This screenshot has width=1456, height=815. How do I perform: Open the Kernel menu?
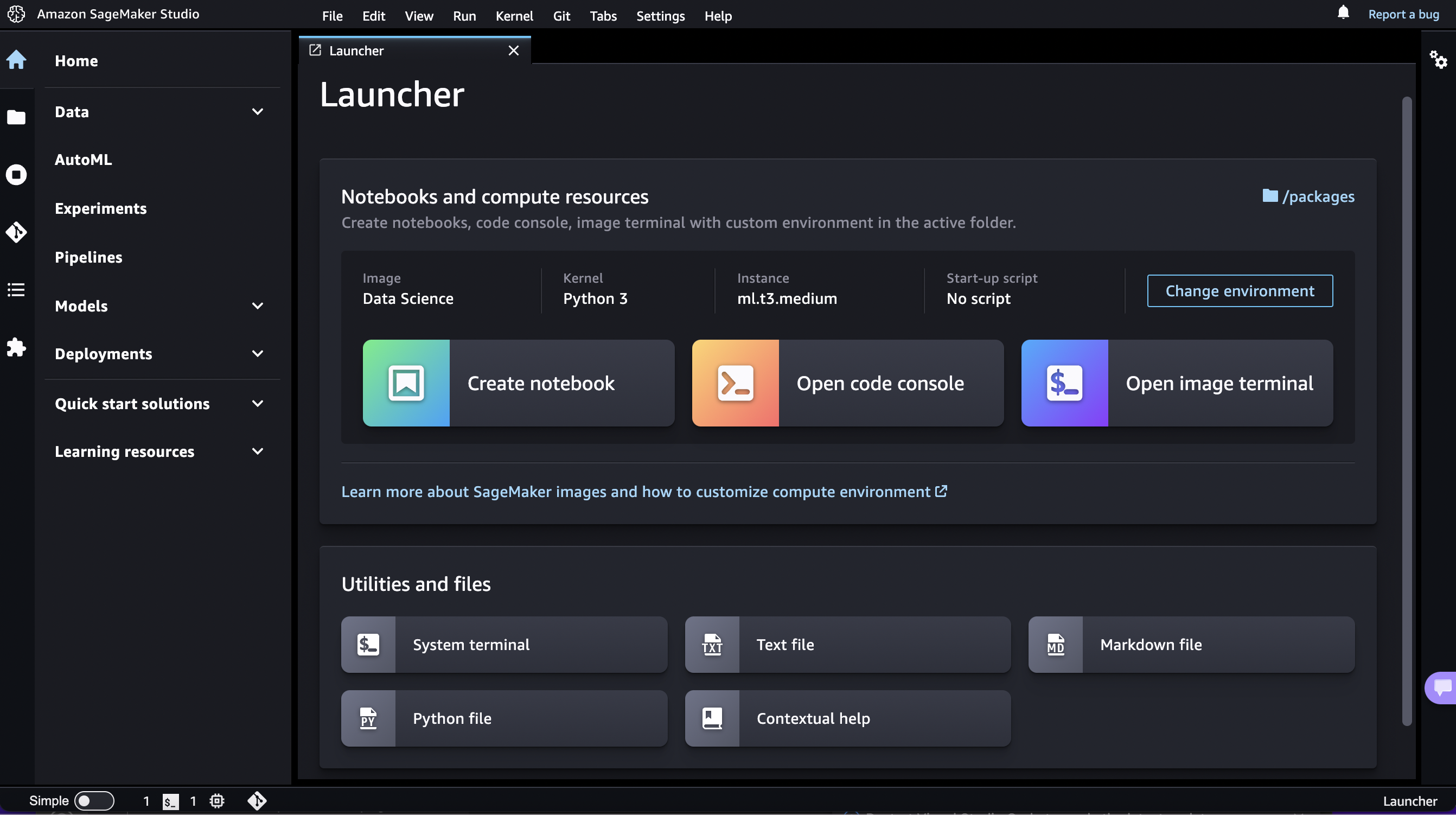tap(514, 15)
